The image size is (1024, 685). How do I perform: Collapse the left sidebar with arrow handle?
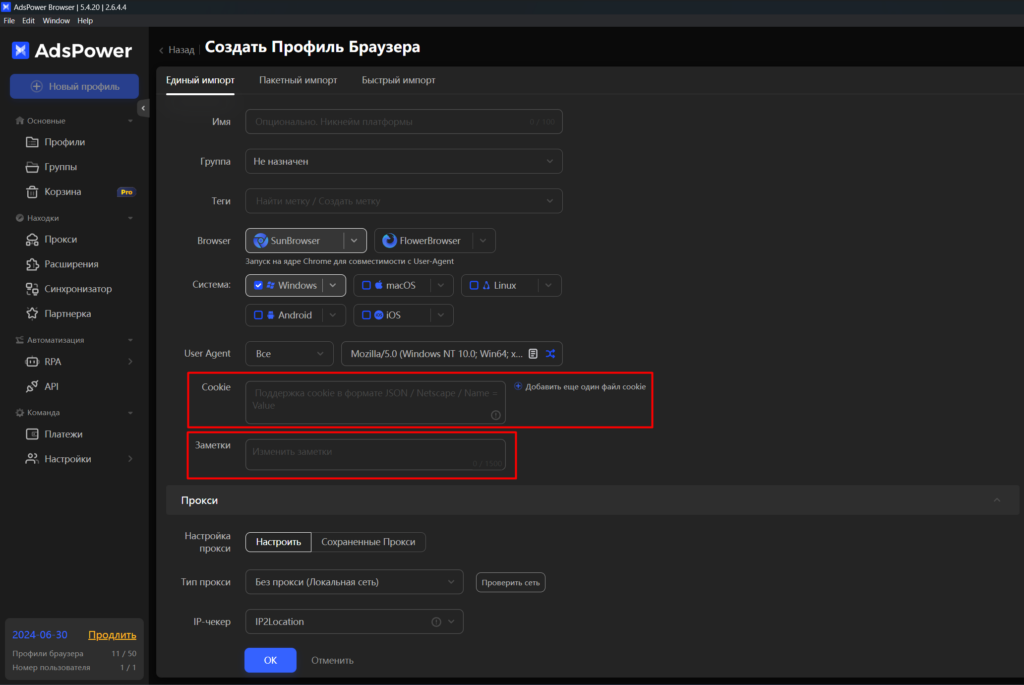tap(143, 108)
